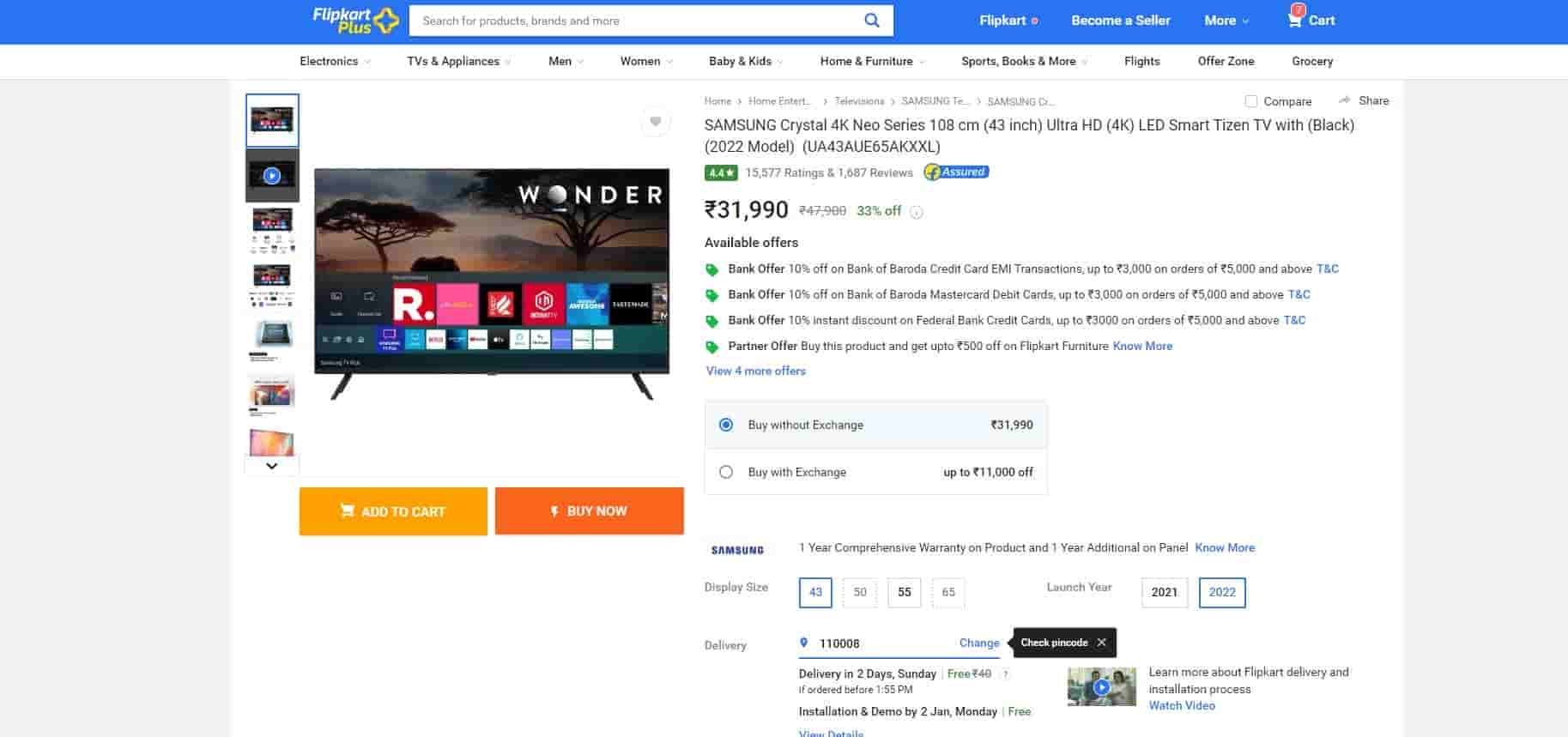Tick the Compare checkbox
The width and height of the screenshot is (1568, 737).
pos(1251,101)
